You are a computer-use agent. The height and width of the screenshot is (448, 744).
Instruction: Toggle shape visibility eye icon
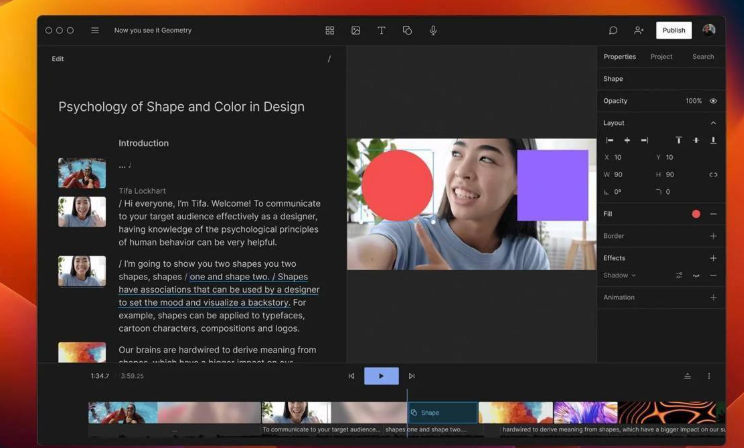(713, 101)
